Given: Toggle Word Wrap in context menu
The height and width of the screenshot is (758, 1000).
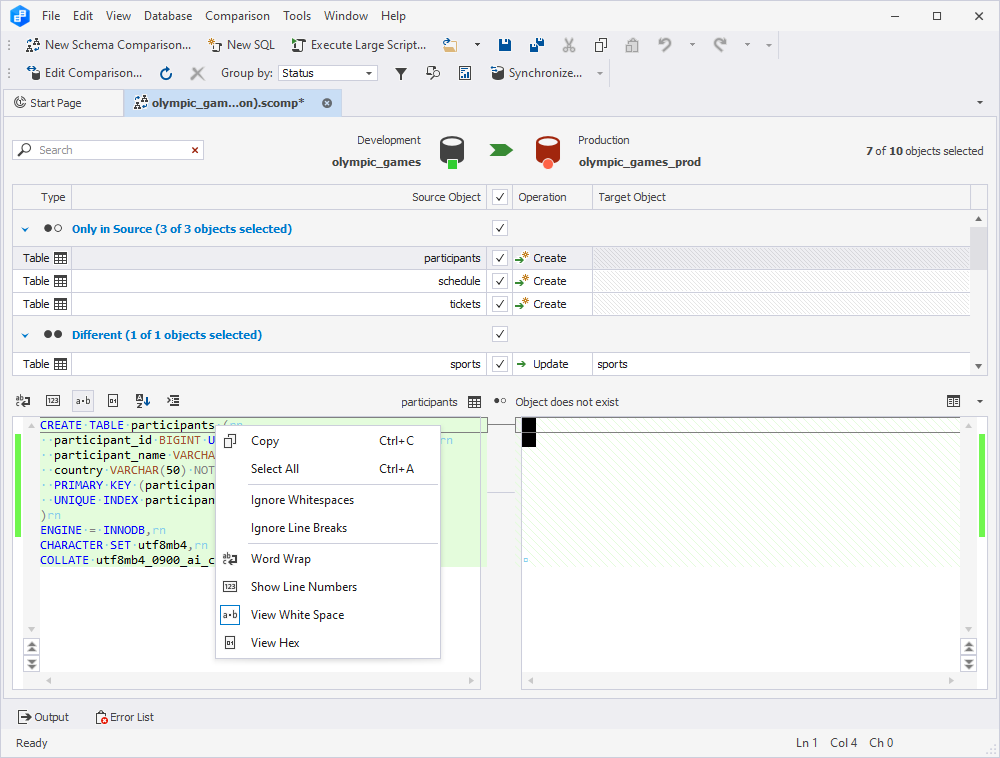Looking at the screenshot, I should (x=328, y=559).
